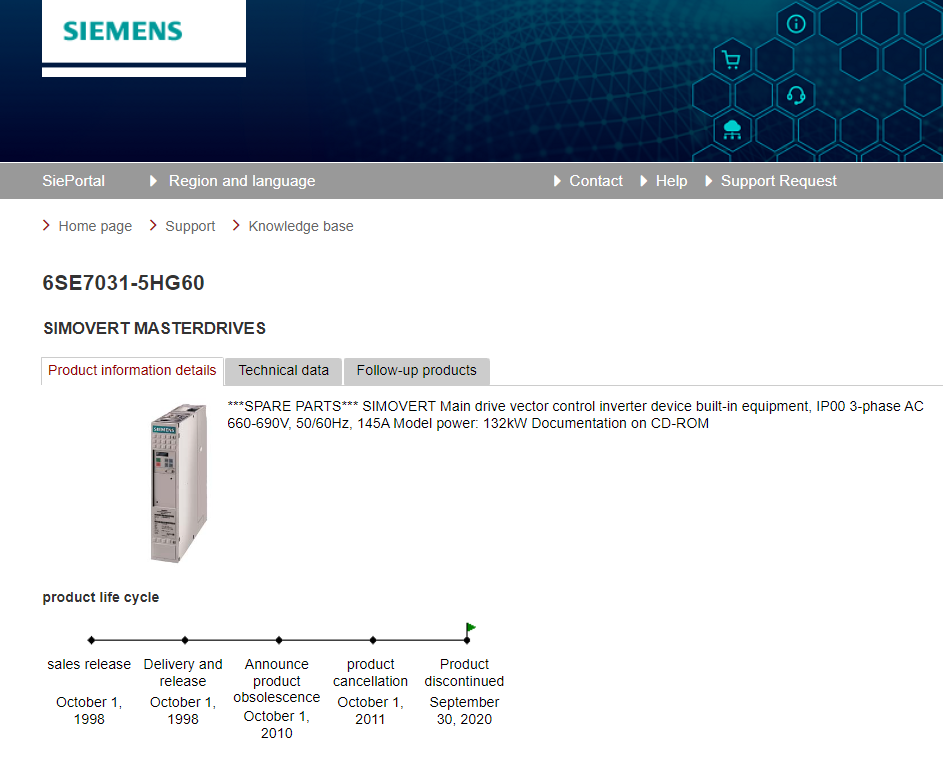Click the cloud download icon
Image resolution: width=943 pixels, height=771 pixels.
pos(732,129)
